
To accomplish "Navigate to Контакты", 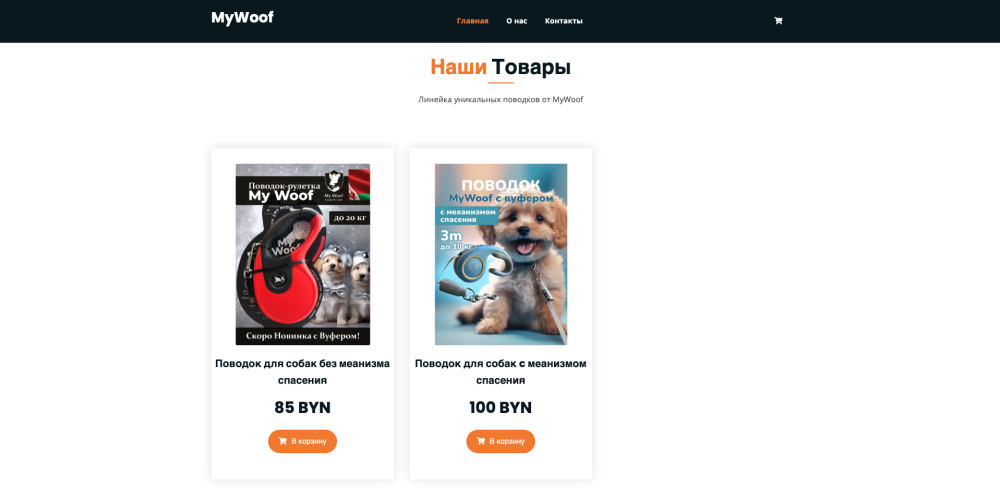I will pos(564,21).
